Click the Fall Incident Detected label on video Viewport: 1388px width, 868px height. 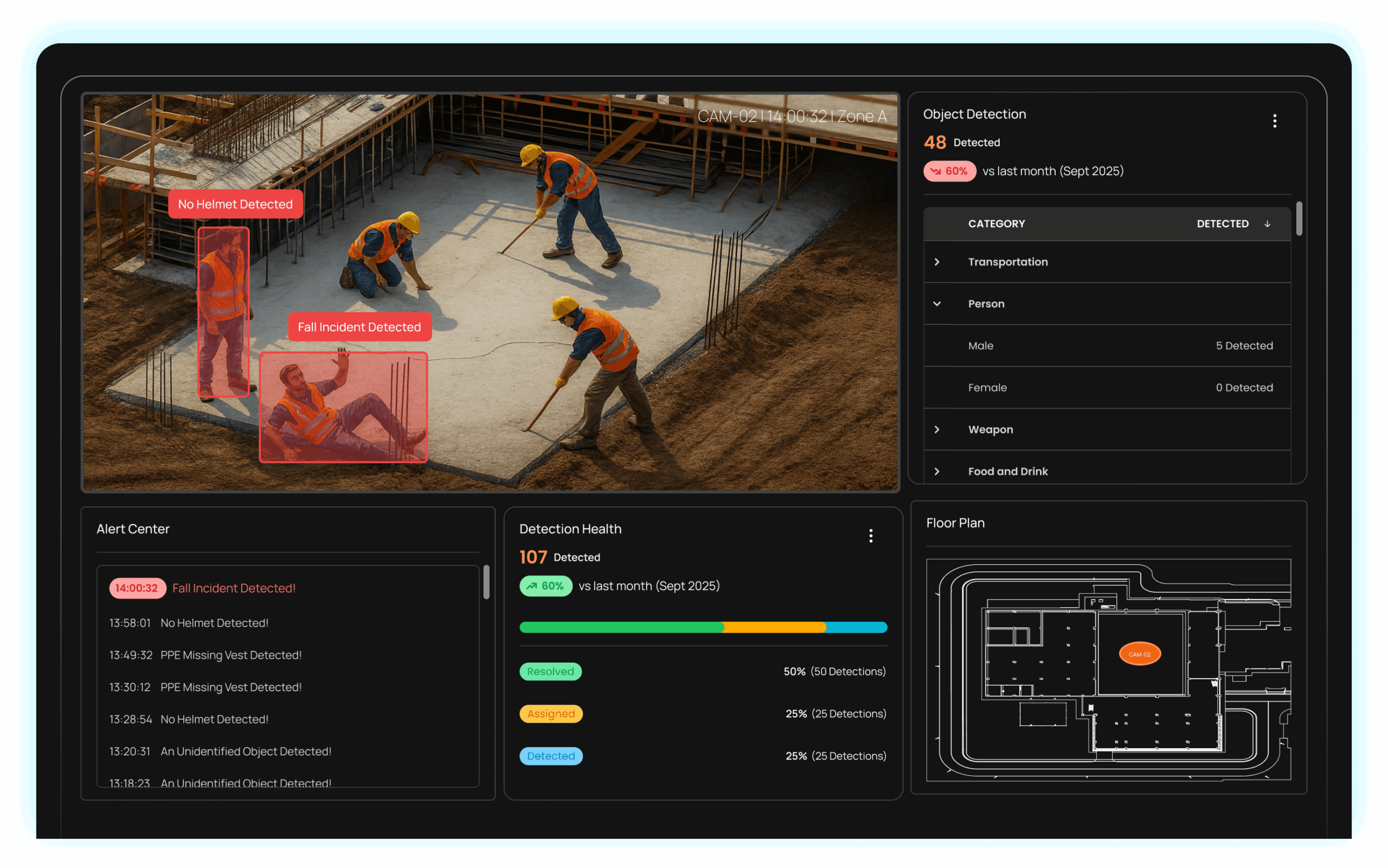click(359, 327)
